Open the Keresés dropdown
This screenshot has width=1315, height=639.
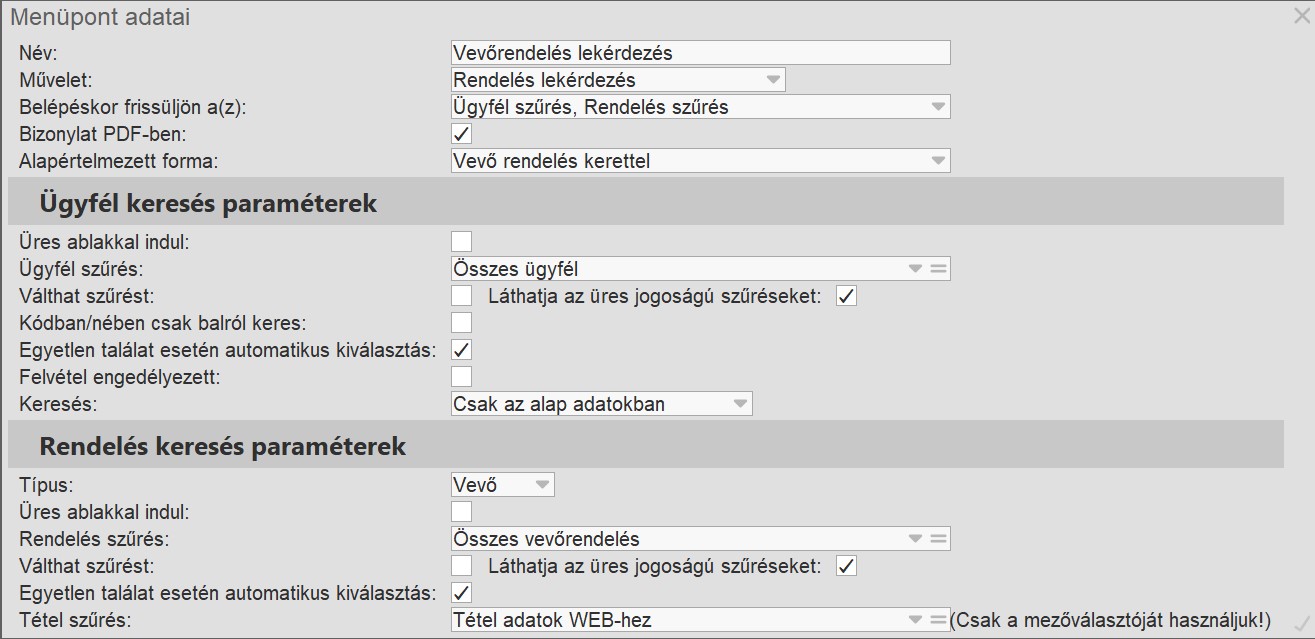[740, 404]
